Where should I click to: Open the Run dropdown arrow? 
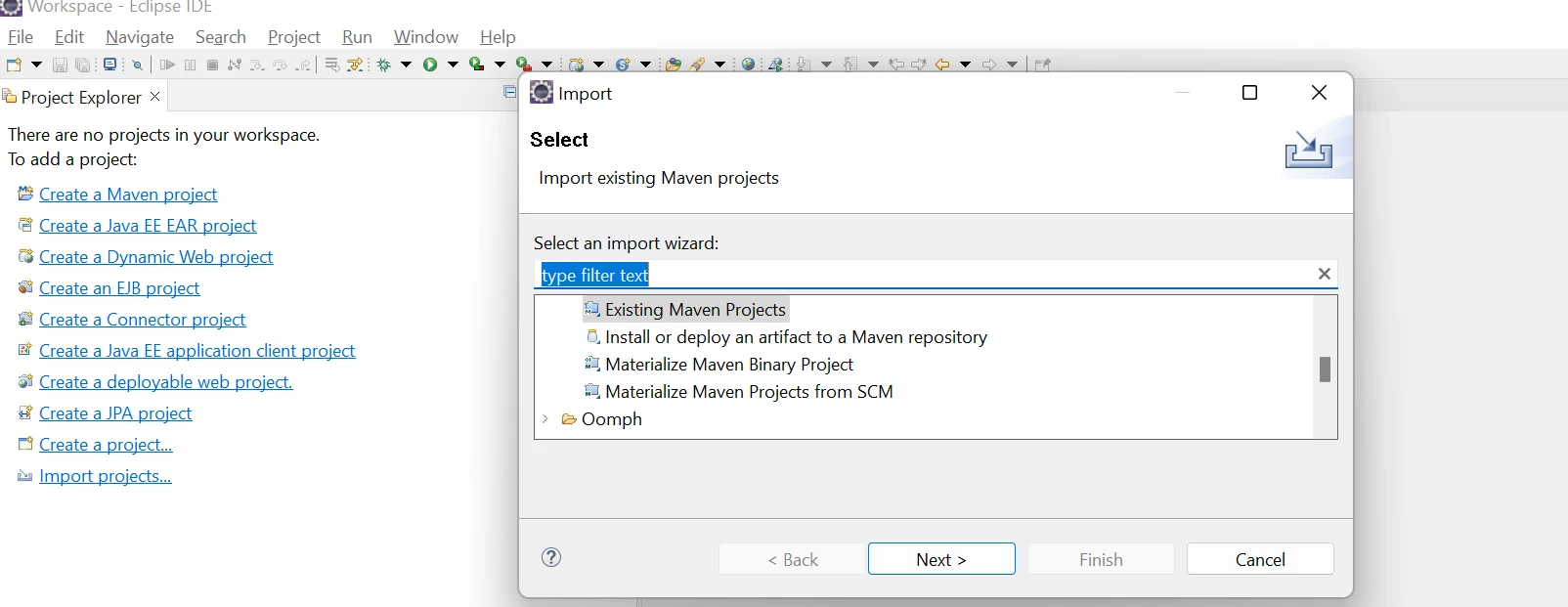coord(453,65)
